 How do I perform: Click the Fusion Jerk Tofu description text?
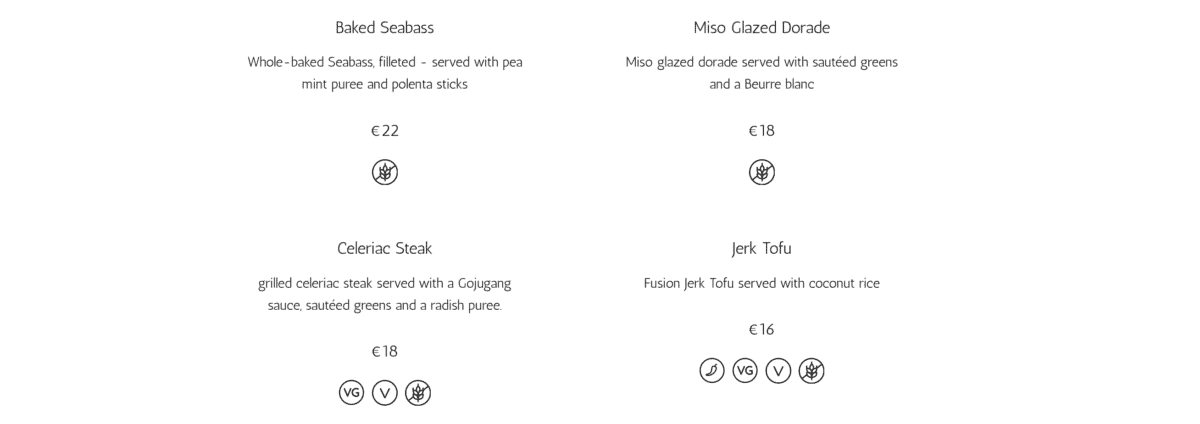[x=762, y=284]
